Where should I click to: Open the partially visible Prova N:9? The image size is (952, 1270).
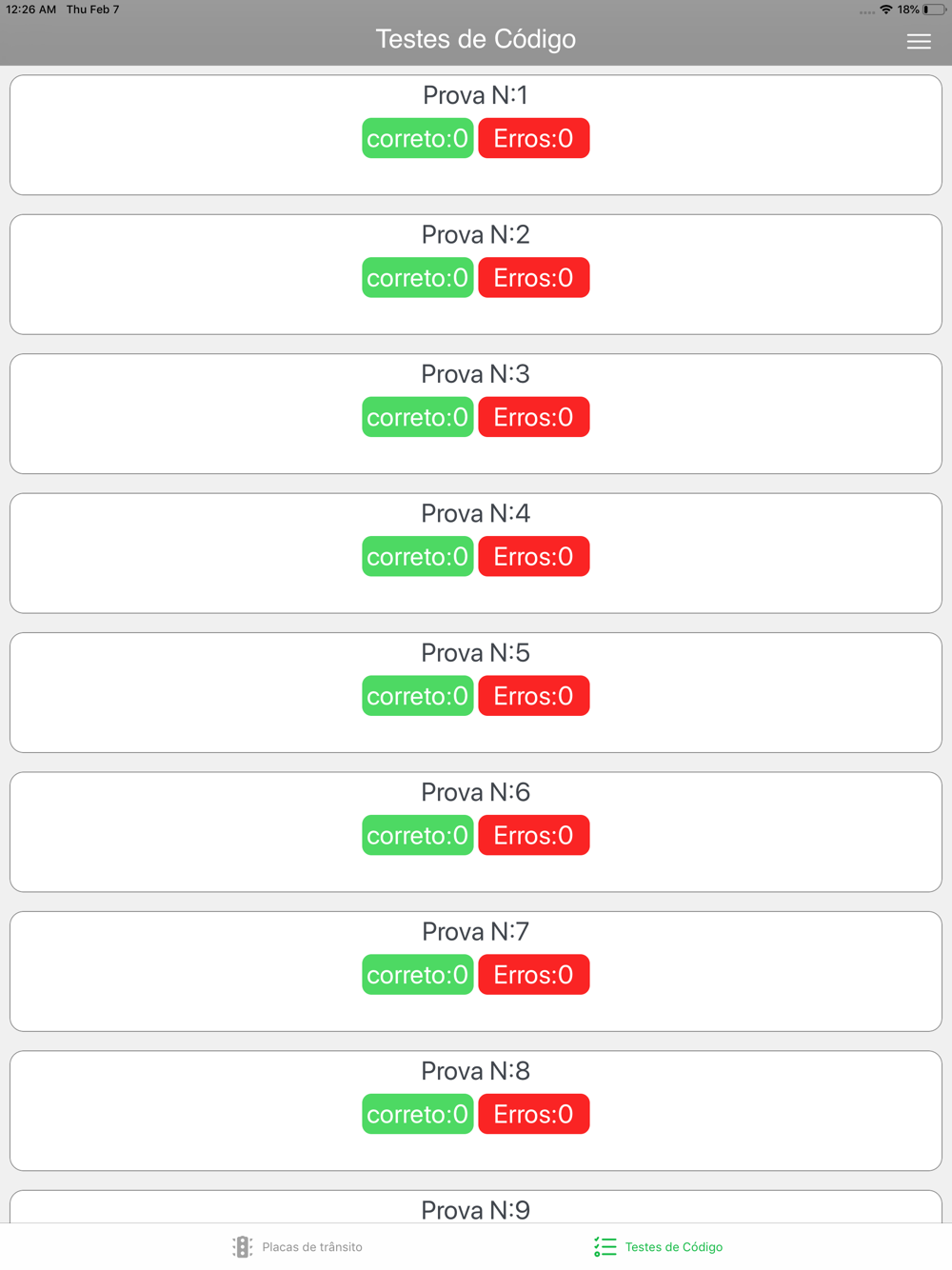[476, 1207]
